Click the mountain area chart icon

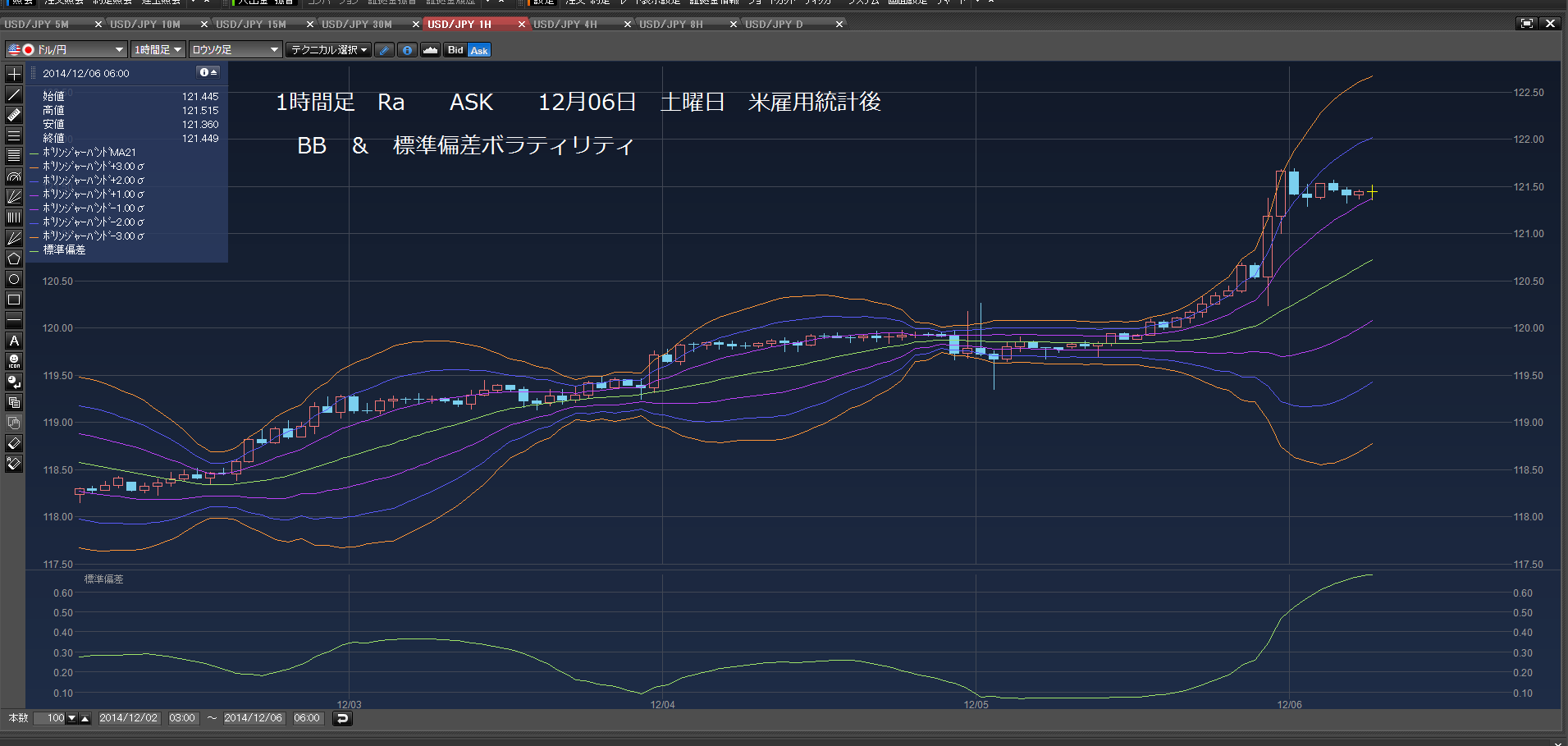click(x=430, y=50)
